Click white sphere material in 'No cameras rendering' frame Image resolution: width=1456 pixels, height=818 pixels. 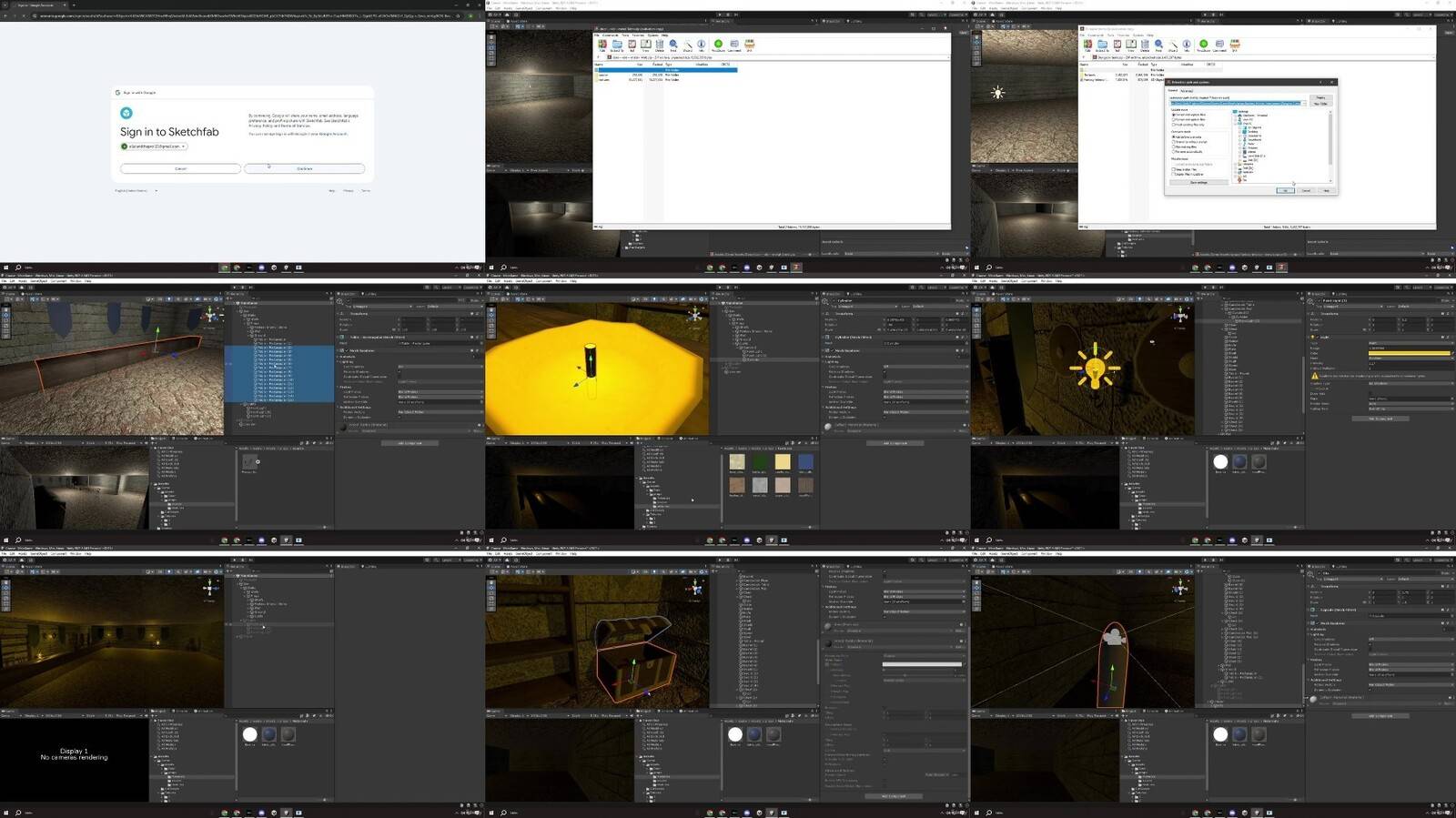[250, 734]
